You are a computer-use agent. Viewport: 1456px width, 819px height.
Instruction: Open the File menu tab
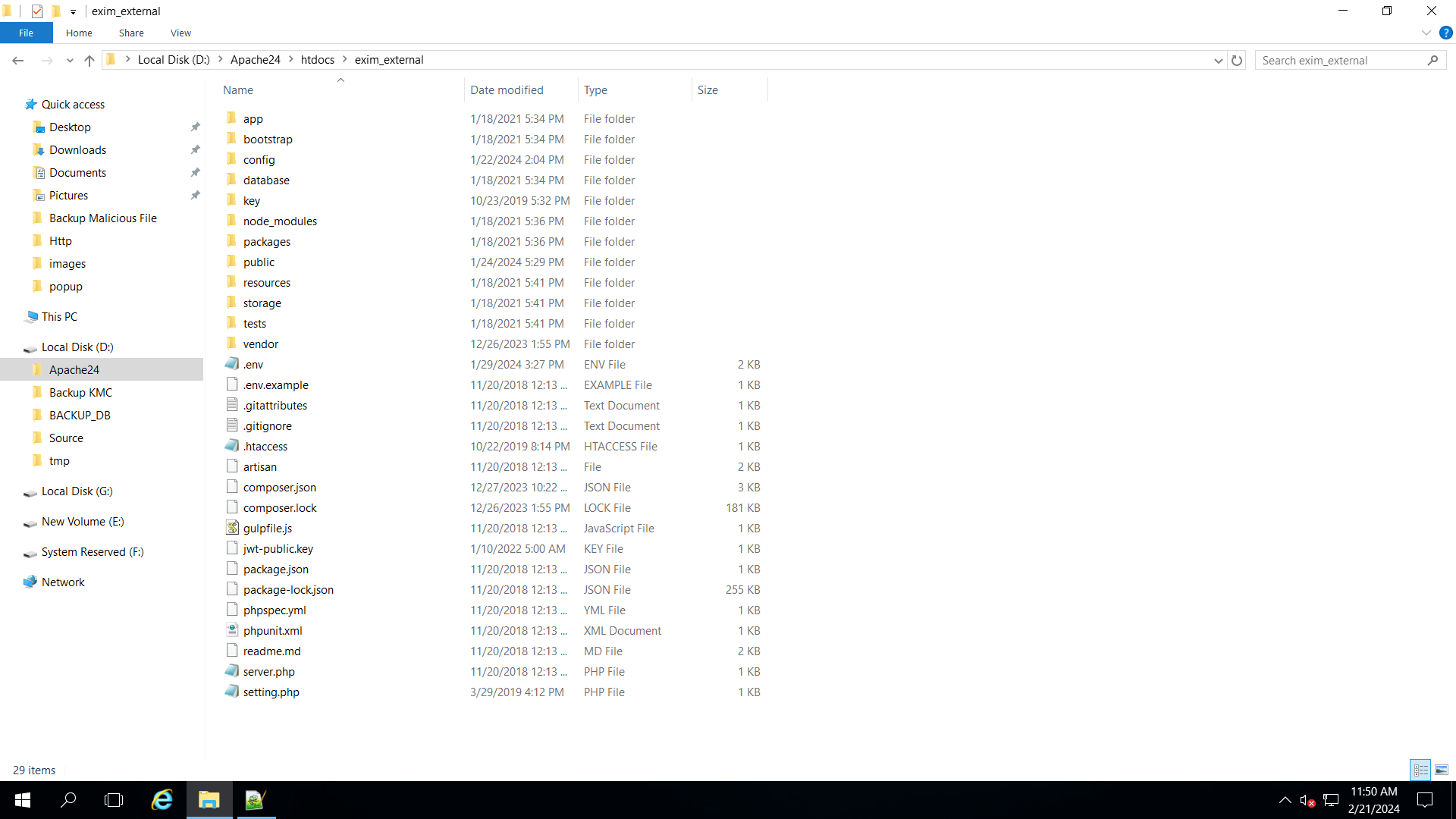pyautogui.click(x=26, y=33)
